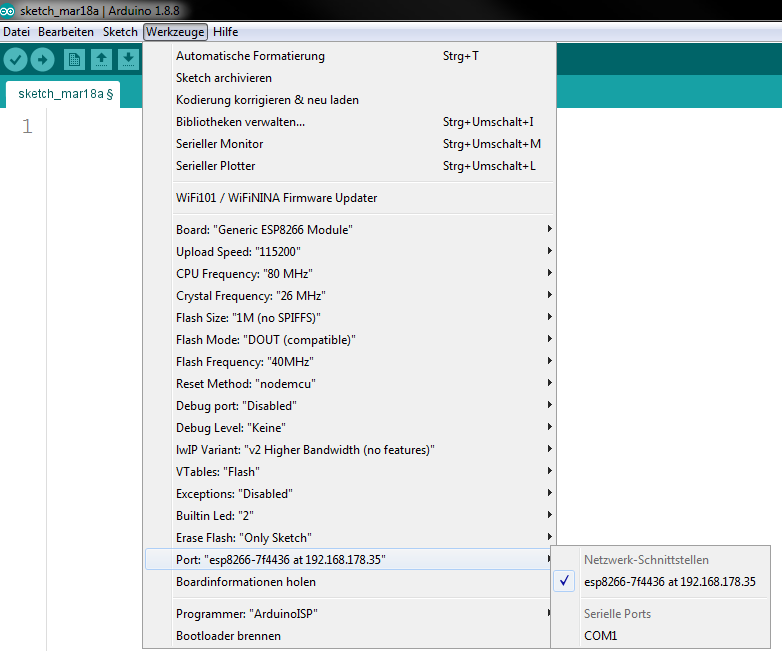The width and height of the screenshot is (782, 651).
Task: Click the Verify sketch checkmark icon
Action: [15, 60]
